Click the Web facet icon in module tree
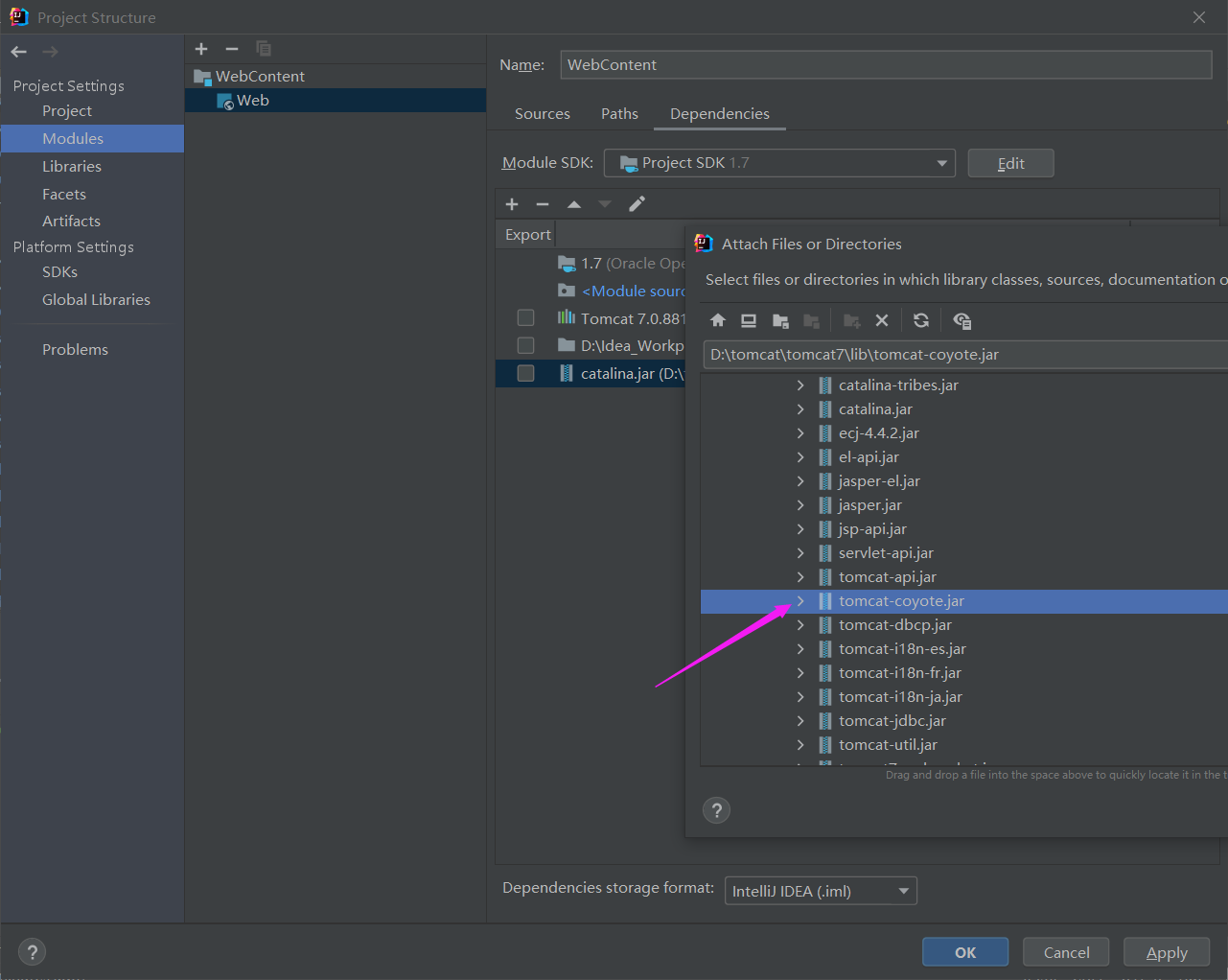Screen dimensions: 1228x980 coord(225,102)
